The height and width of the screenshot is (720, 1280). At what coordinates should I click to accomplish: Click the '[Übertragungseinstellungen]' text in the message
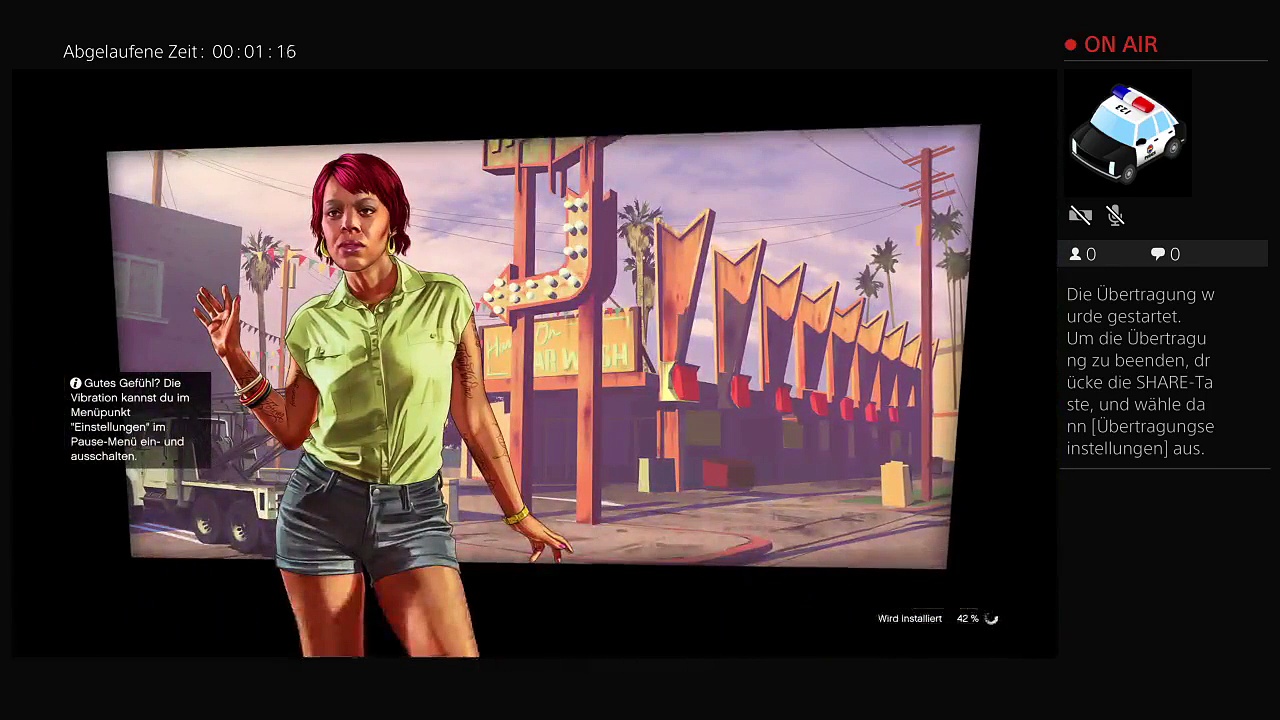pos(1140,437)
